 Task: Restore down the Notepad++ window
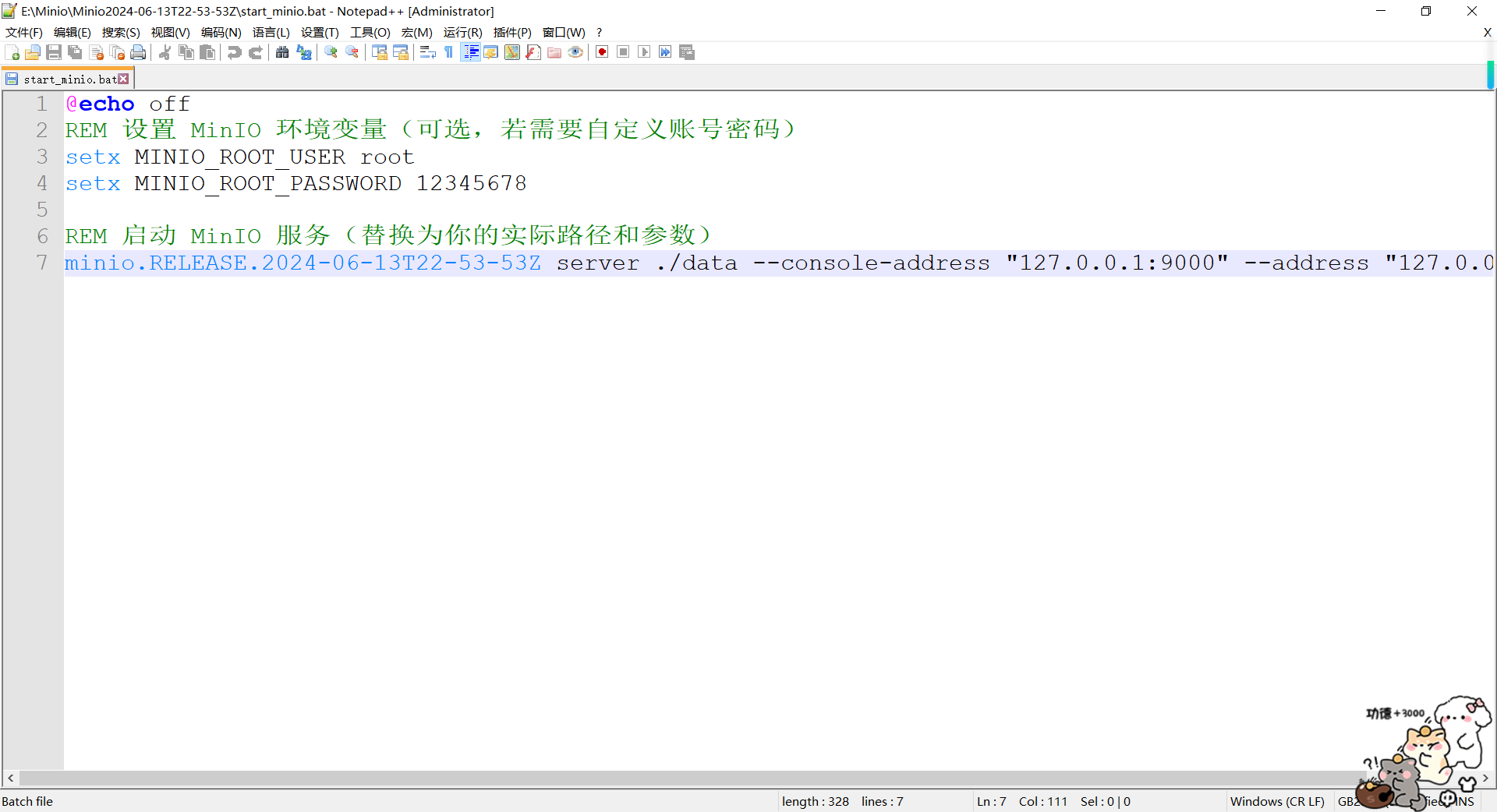pos(1426,11)
